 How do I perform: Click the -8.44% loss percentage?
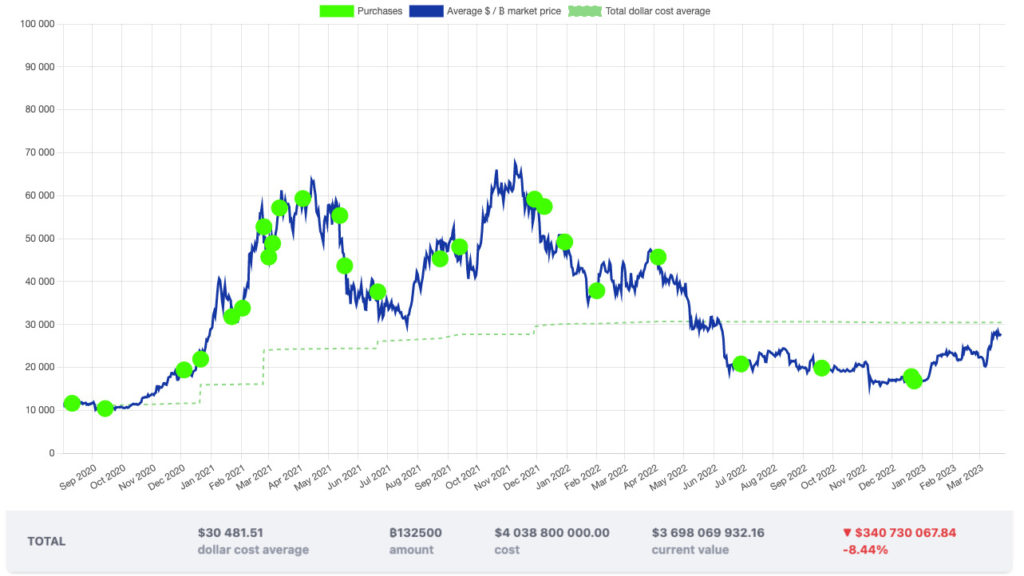click(x=865, y=549)
